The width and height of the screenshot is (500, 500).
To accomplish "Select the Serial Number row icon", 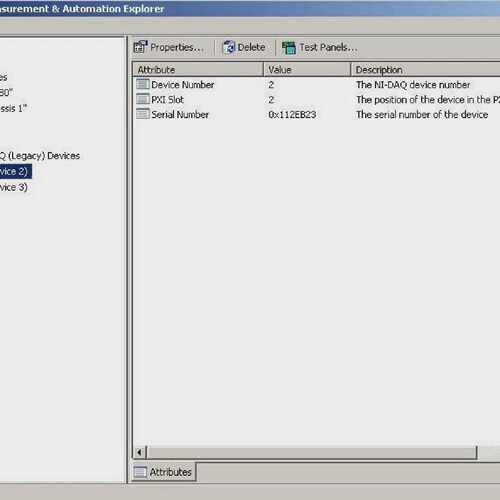I will coord(142,114).
